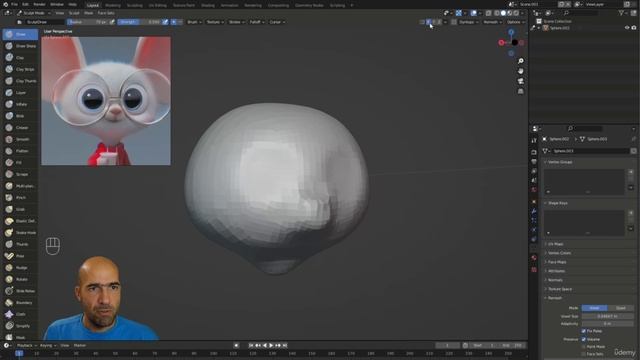640x360 pixels.
Task: Toggle the Preserve Volume checkbox
Action: click(583, 339)
